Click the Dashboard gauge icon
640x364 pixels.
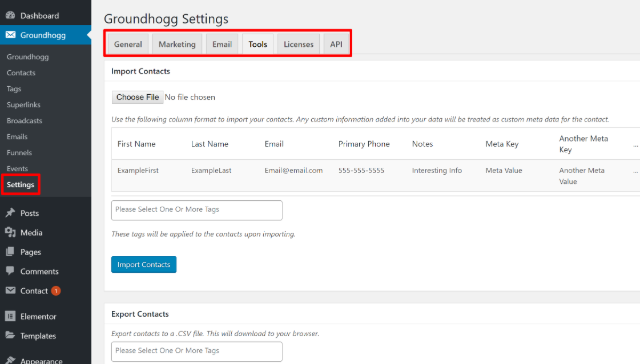pyautogui.click(x=10, y=16)
